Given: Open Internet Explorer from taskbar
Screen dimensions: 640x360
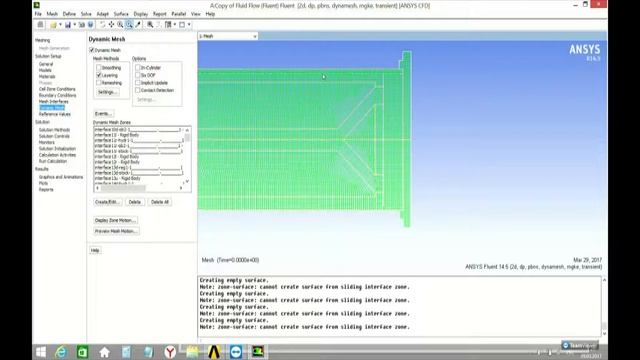Looking at the screenshot, I should (x=61, y=352).
